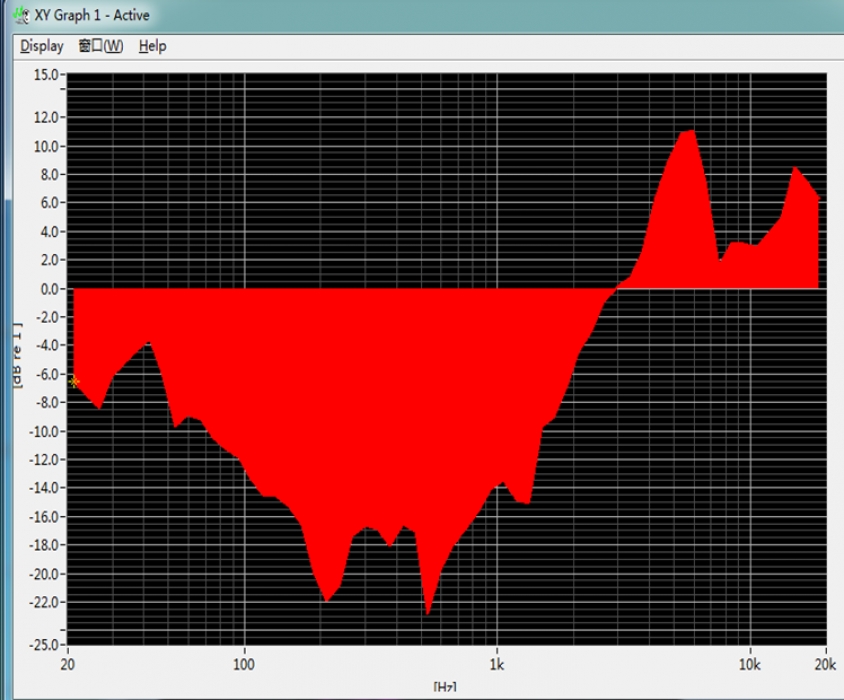This screenshot has height=700, width=844.
Task: Select the orange cursor marker at 20 Hz
Action: (74, 382)
